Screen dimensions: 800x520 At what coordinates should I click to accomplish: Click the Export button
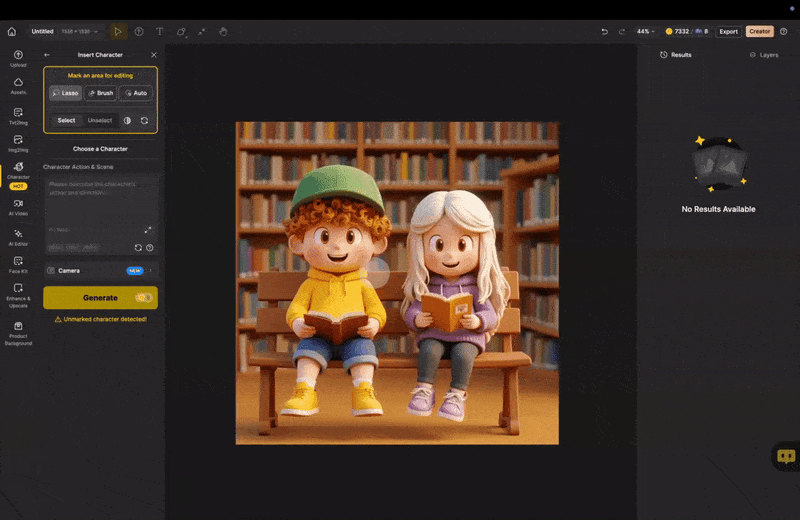728,31
